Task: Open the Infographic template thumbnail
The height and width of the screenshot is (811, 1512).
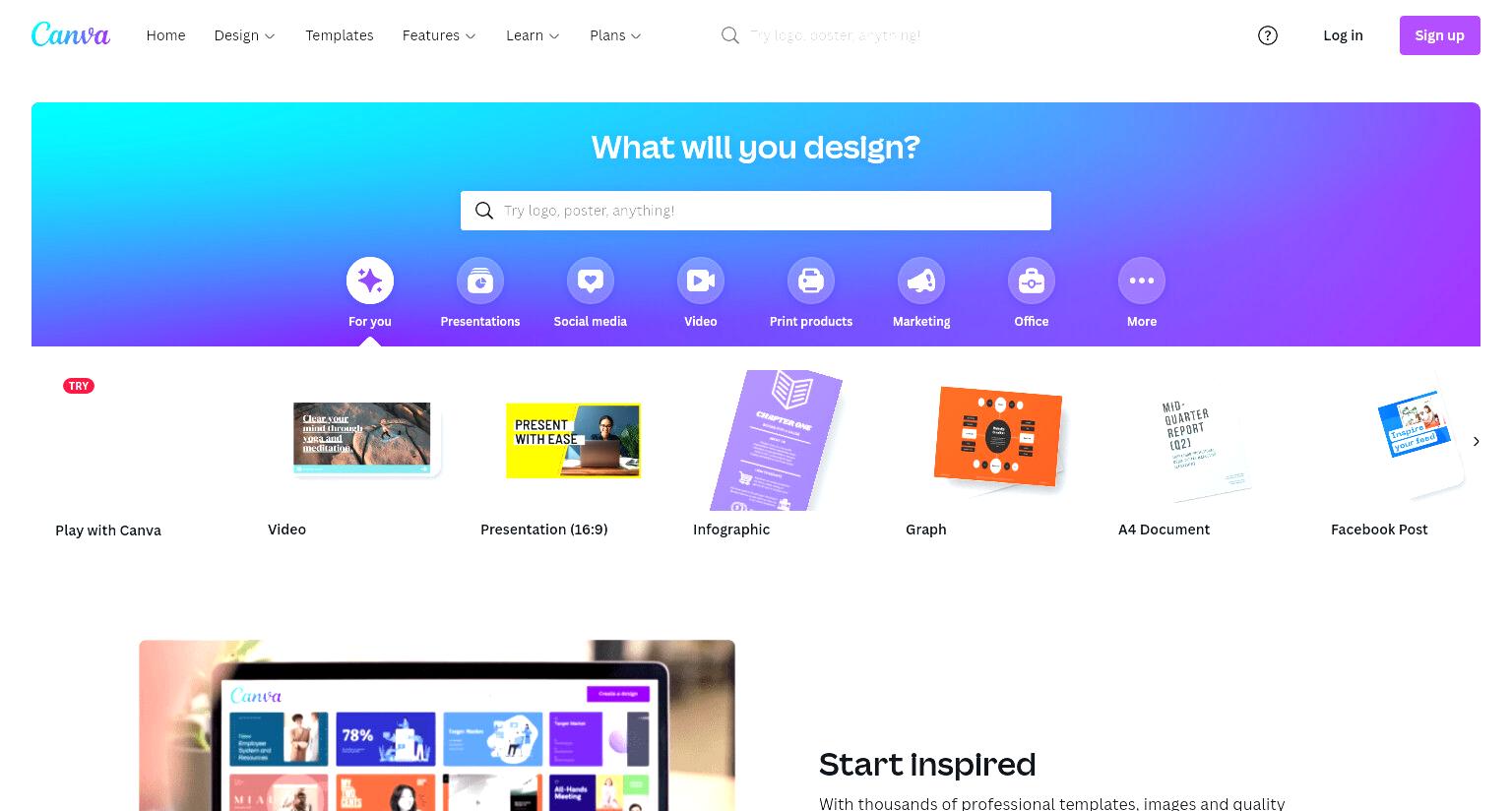Action: (777, 441)
